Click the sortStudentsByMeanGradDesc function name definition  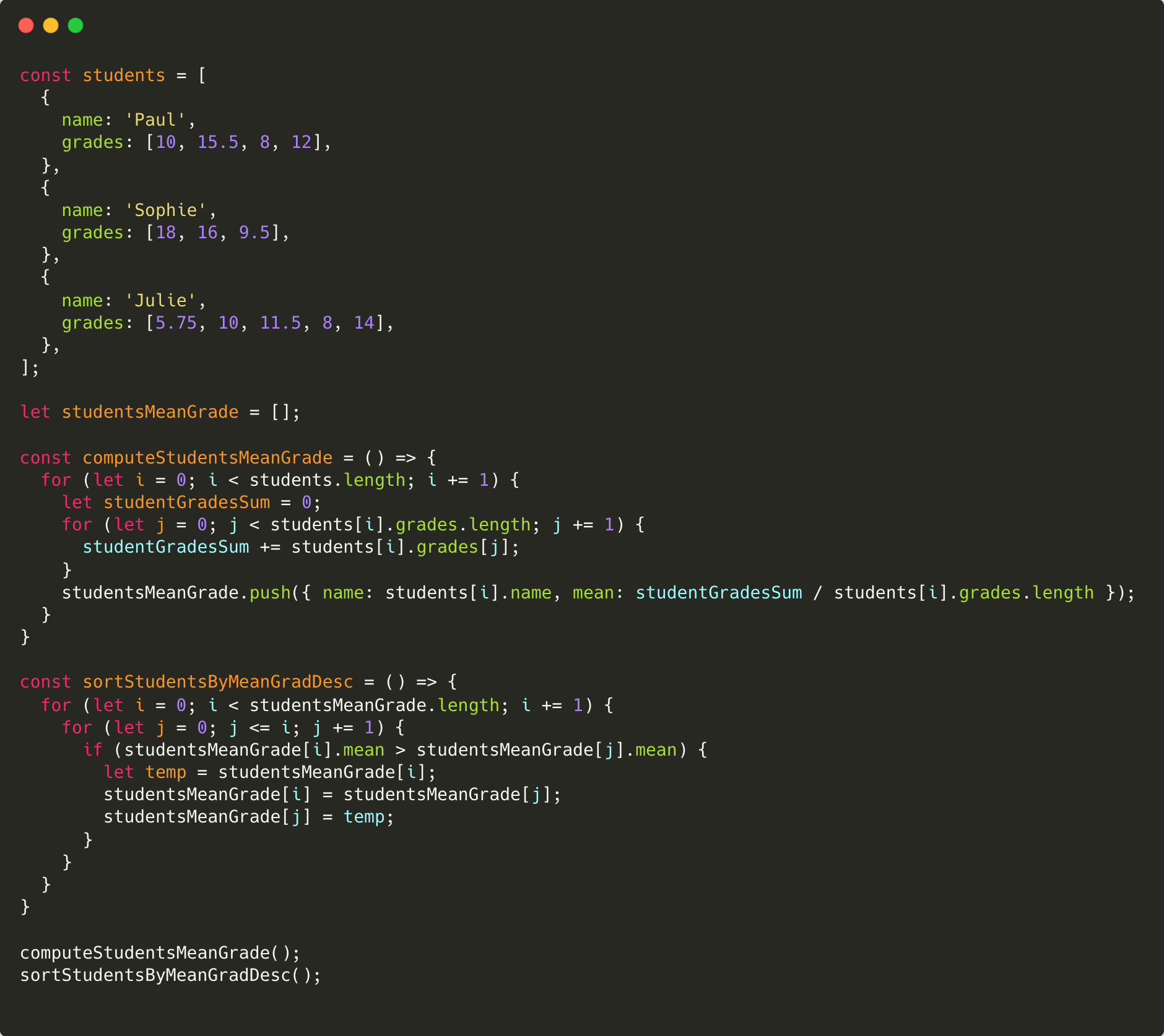(x=218, y=682)
